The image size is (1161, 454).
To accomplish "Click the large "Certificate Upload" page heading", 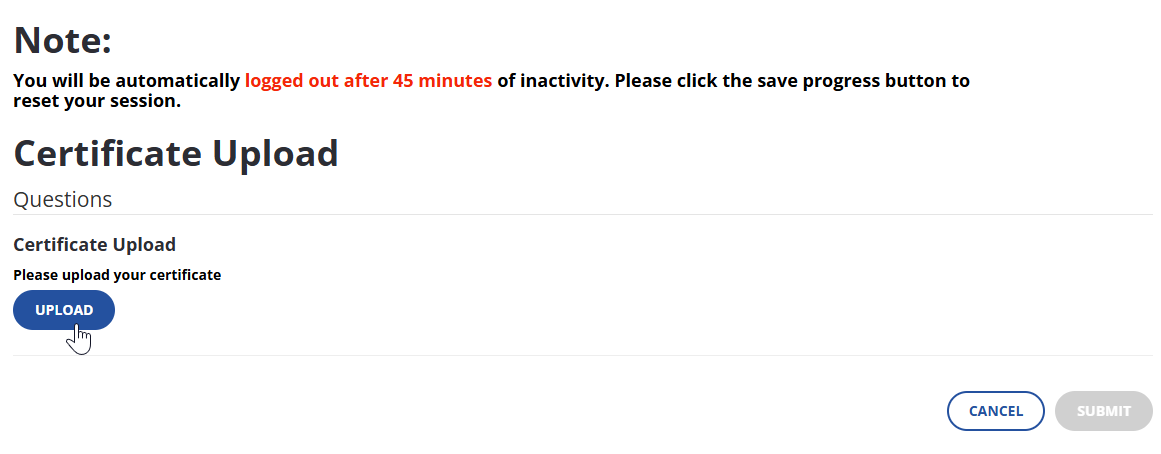I will (176, 153).
